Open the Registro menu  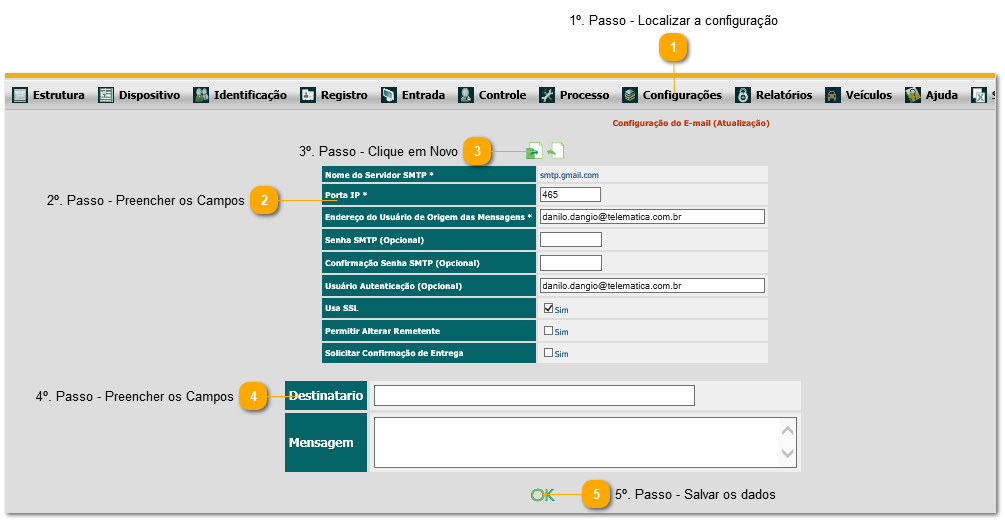[x=334, y=95]
